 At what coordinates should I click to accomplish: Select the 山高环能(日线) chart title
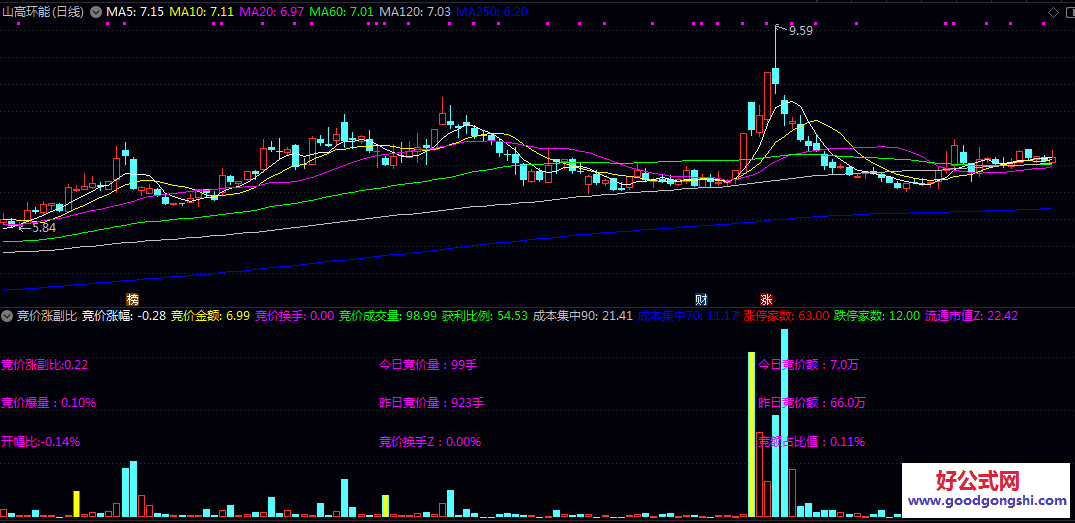pyautogui.click(x=44, y=12)
